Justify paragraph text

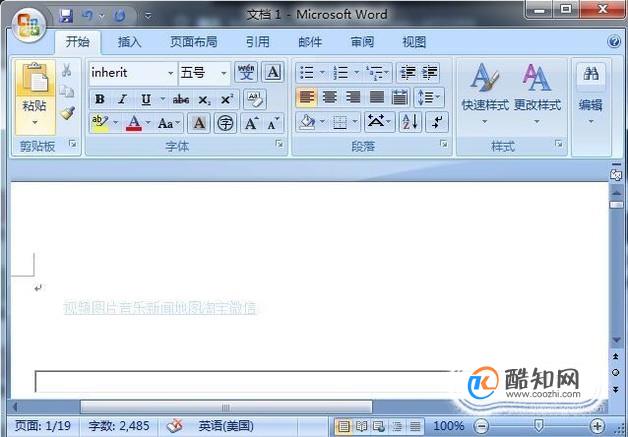376,97
